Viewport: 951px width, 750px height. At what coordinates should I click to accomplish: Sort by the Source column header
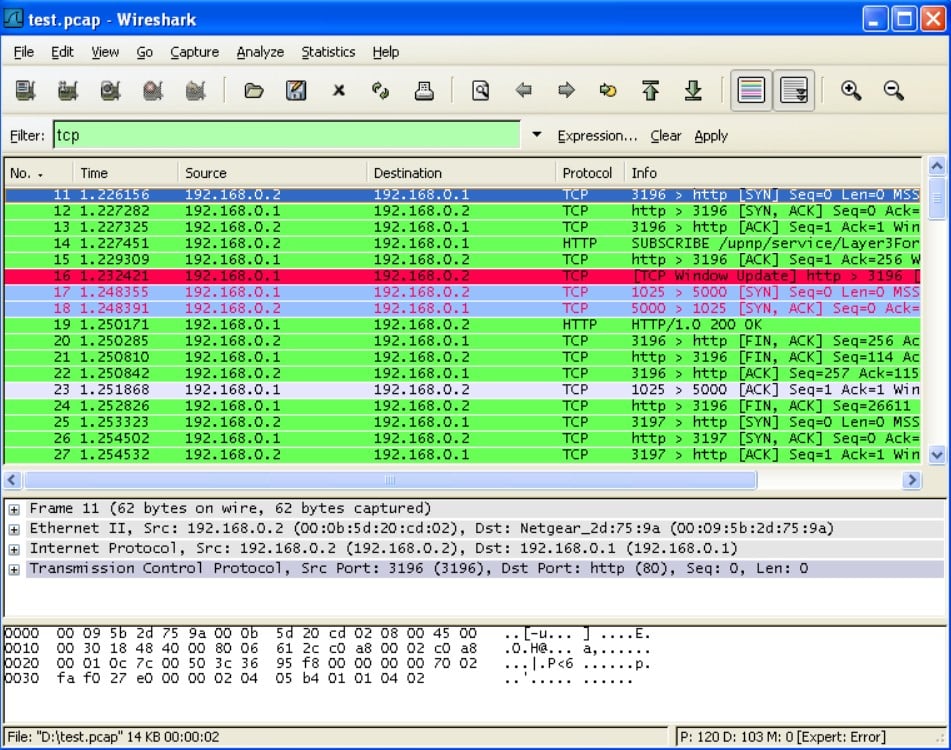(x=272, y=173)
